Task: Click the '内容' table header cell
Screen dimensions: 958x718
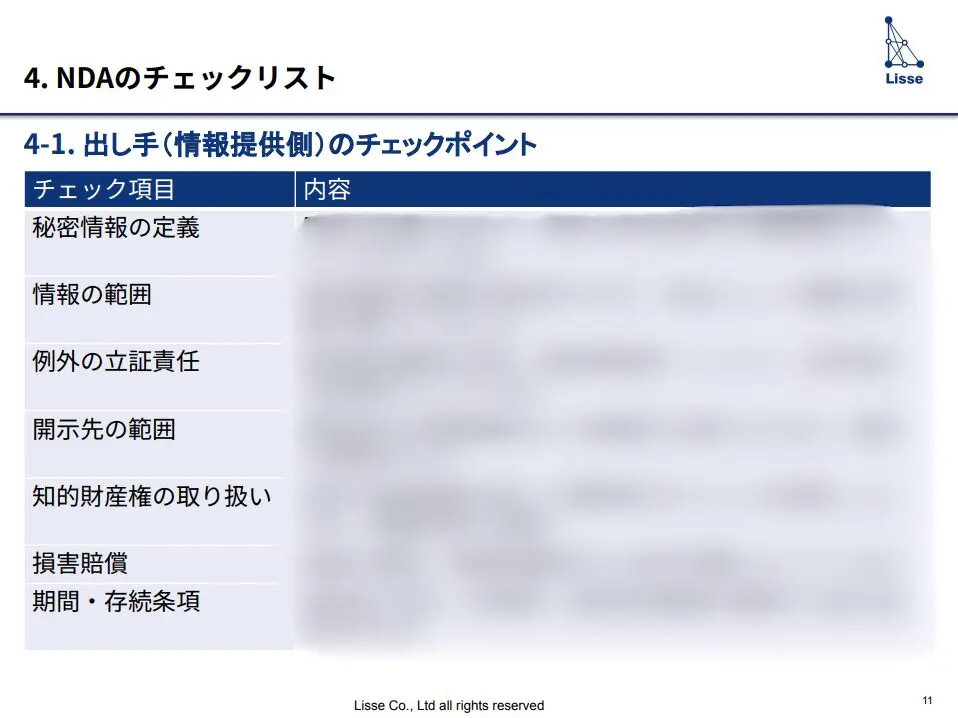Action: 327,189
